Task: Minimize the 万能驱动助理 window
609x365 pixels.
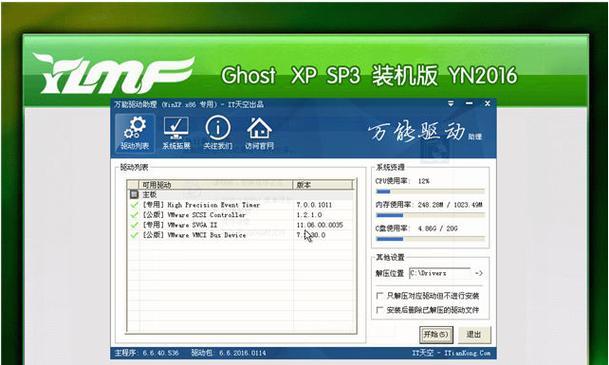Action: (x=469, y=103)
